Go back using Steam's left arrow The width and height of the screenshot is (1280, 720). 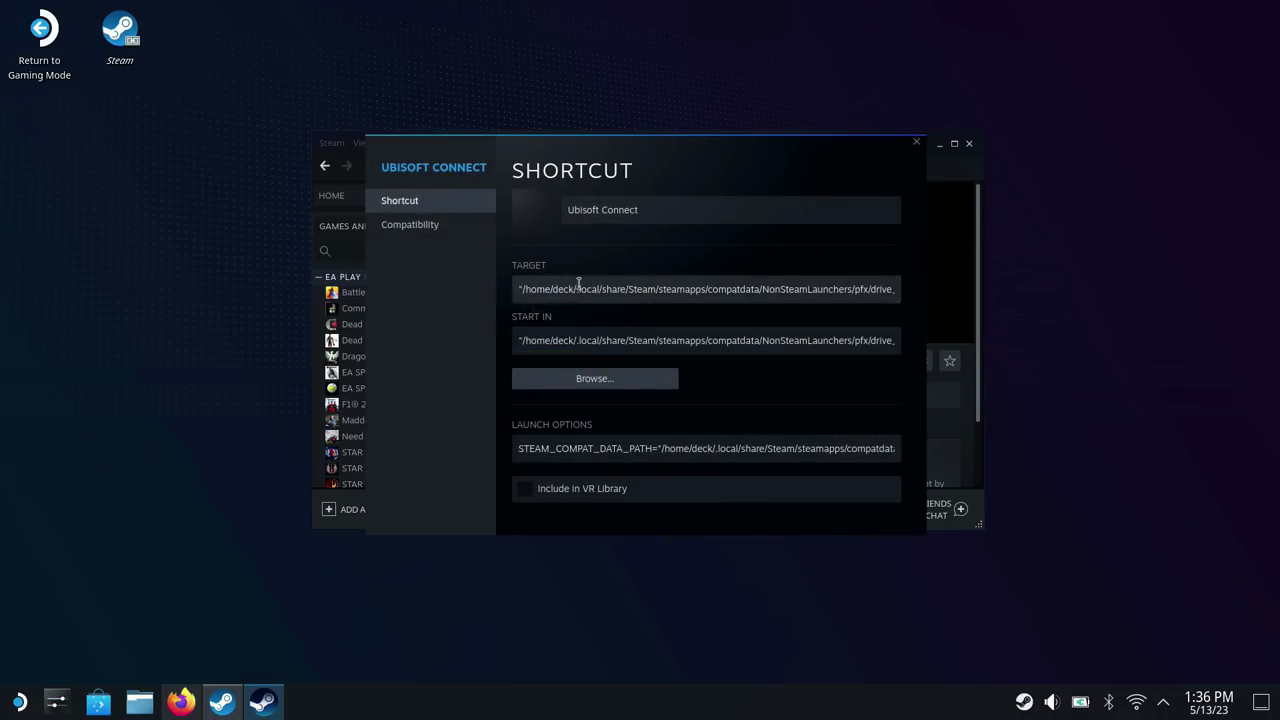click(x=325, y=166)
